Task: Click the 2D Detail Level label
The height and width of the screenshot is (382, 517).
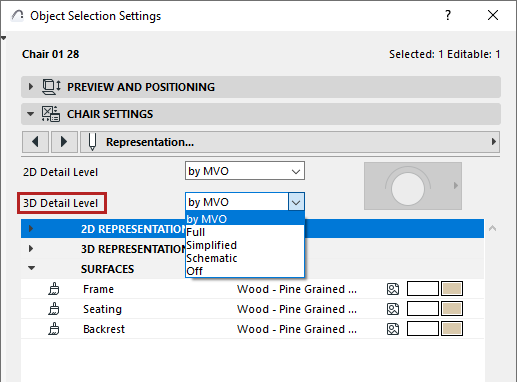Action: coord(60,172)
